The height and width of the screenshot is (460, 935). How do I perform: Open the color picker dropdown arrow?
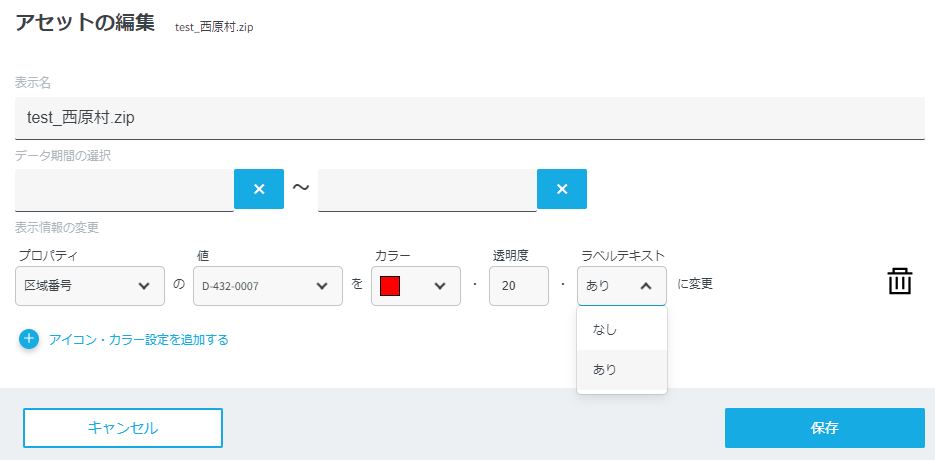point(440,286)
